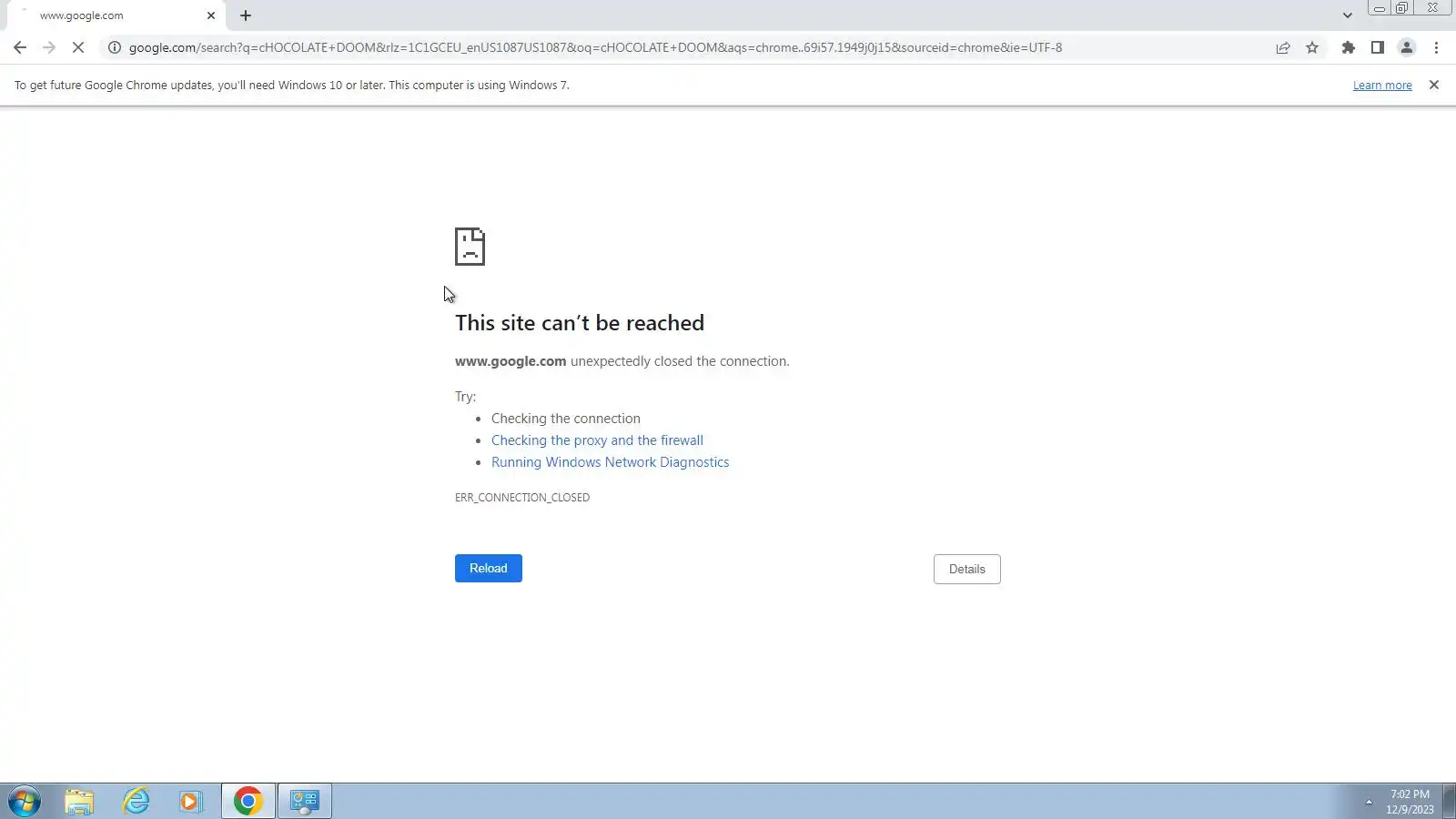Close the www.google.com tab

click(x=211, y=15)
